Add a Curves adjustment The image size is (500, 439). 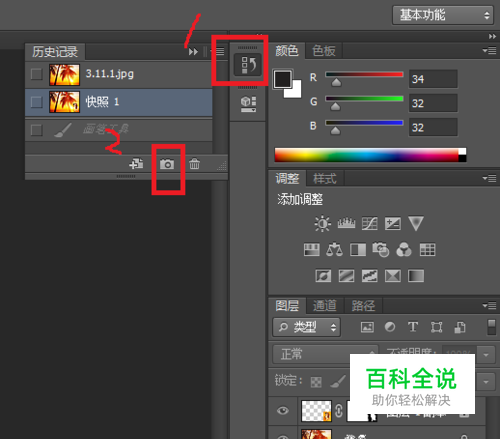click(x=370, y=223)
